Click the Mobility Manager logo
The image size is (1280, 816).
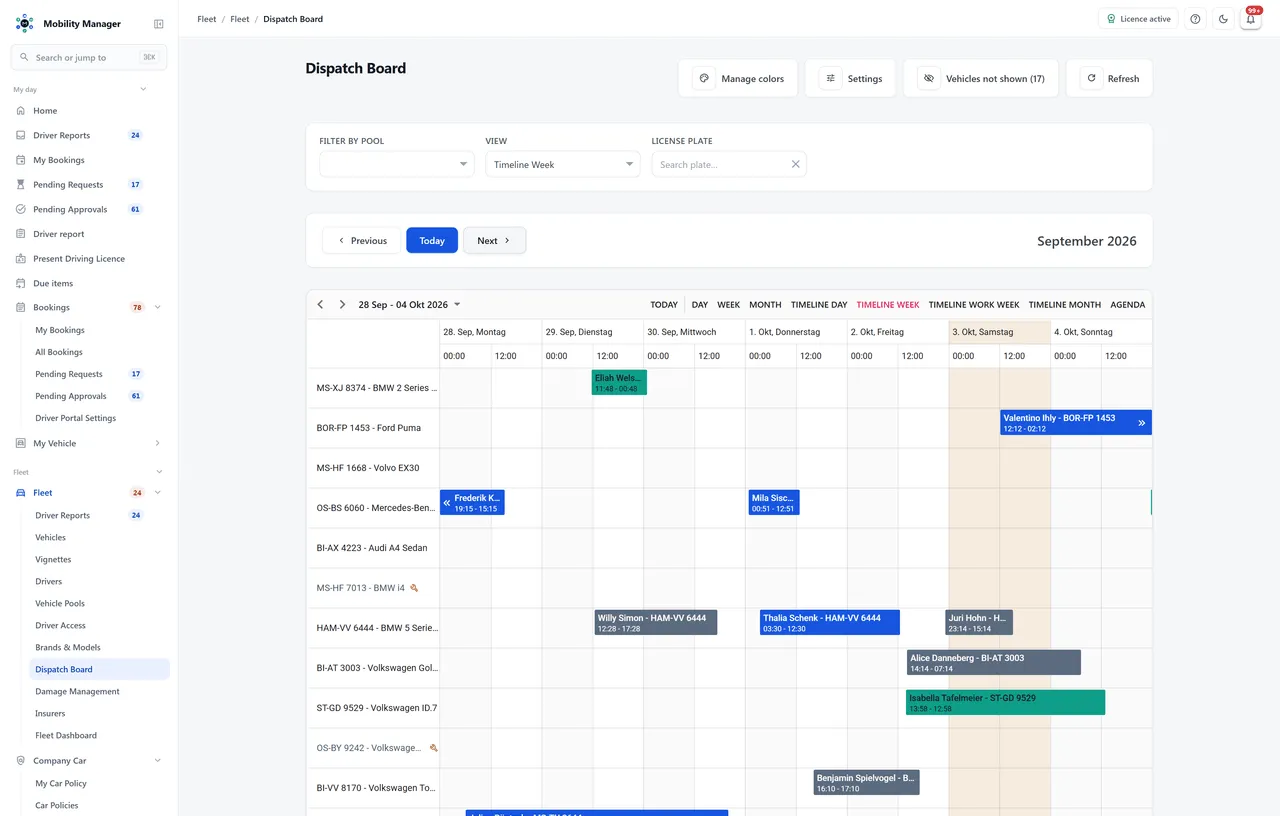tap(24, 24)
